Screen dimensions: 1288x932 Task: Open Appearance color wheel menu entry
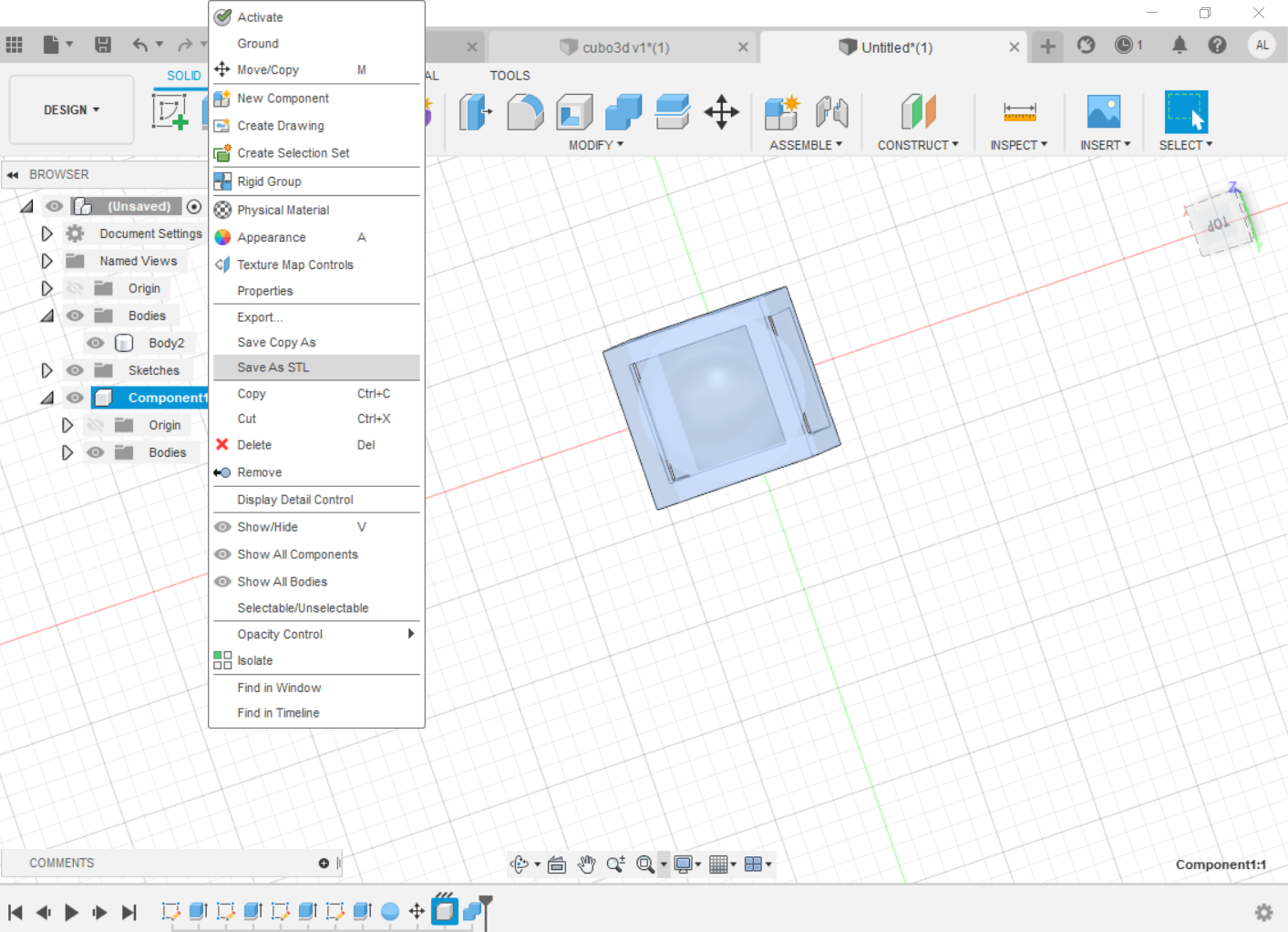tap(272, 237)
